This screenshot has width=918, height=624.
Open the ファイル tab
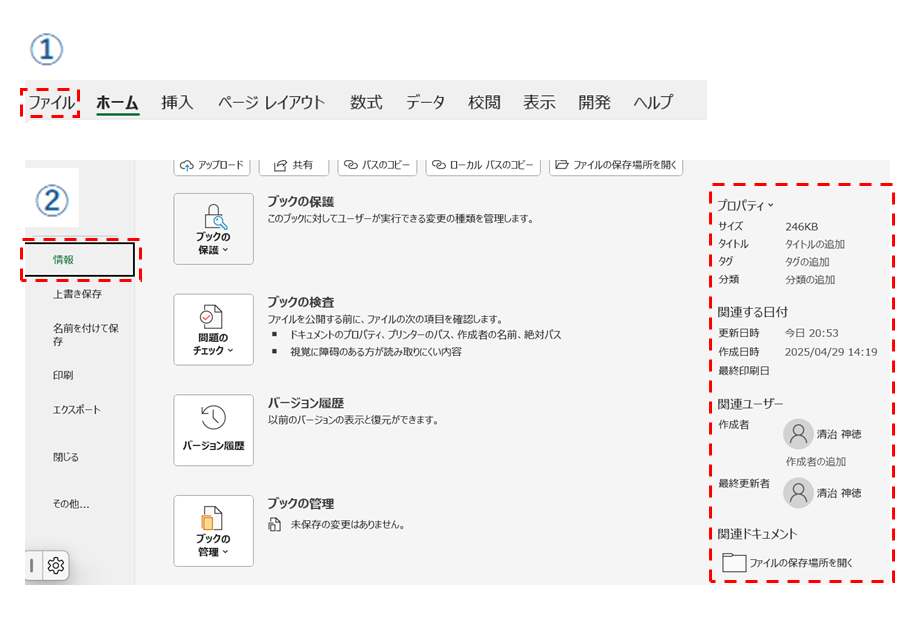[x=51, y=102]
